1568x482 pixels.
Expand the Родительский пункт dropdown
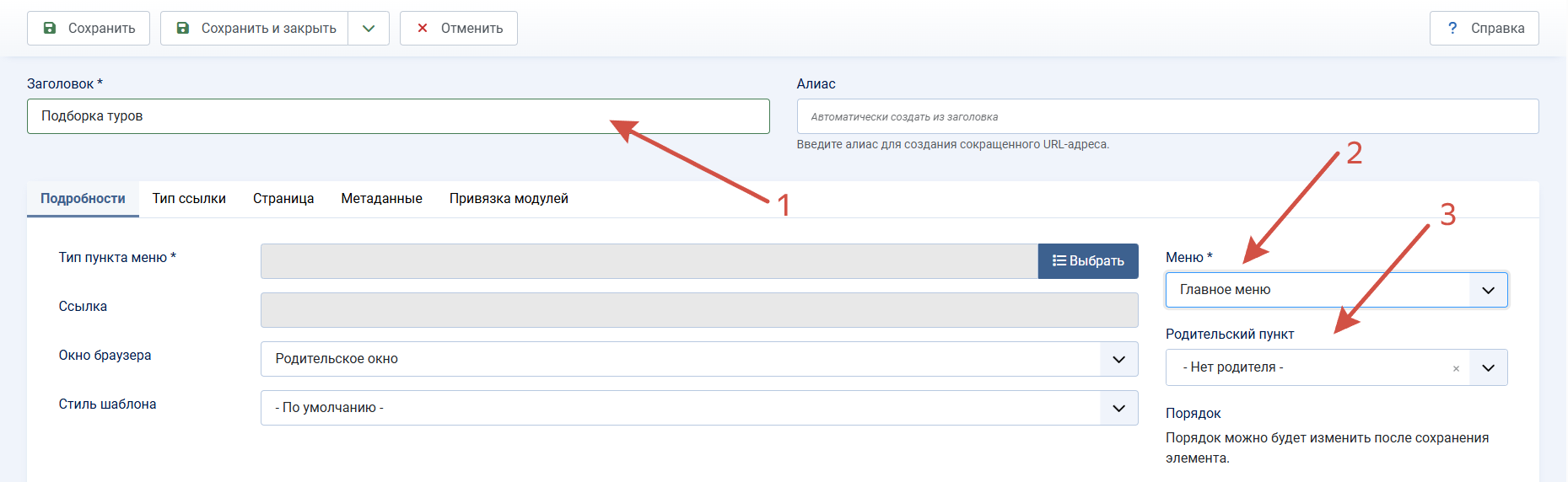(1488, 367)
